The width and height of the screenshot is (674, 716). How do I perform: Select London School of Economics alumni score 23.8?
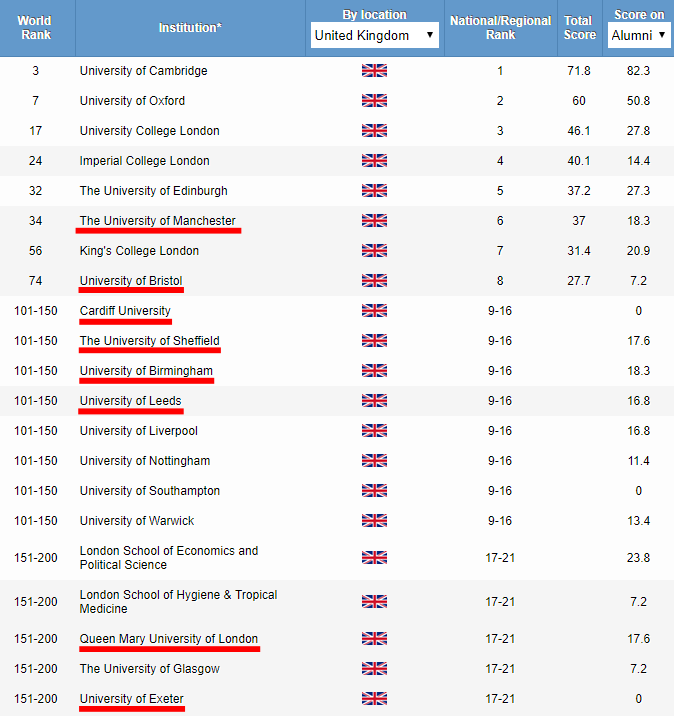[x=638, y=558]
